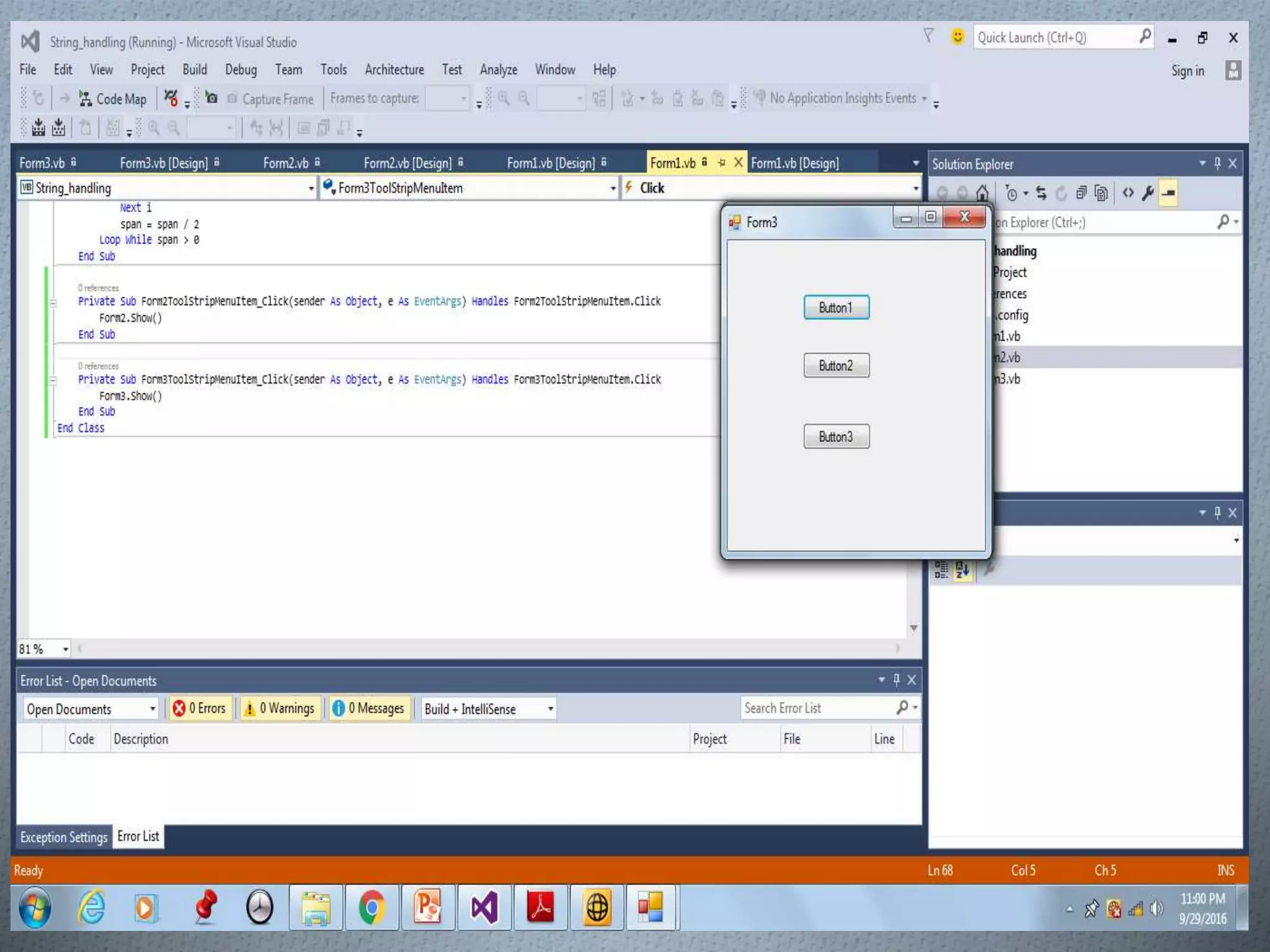
Task: Toggle the 0 Warnings filter
Action: click(x=280, y=708)
